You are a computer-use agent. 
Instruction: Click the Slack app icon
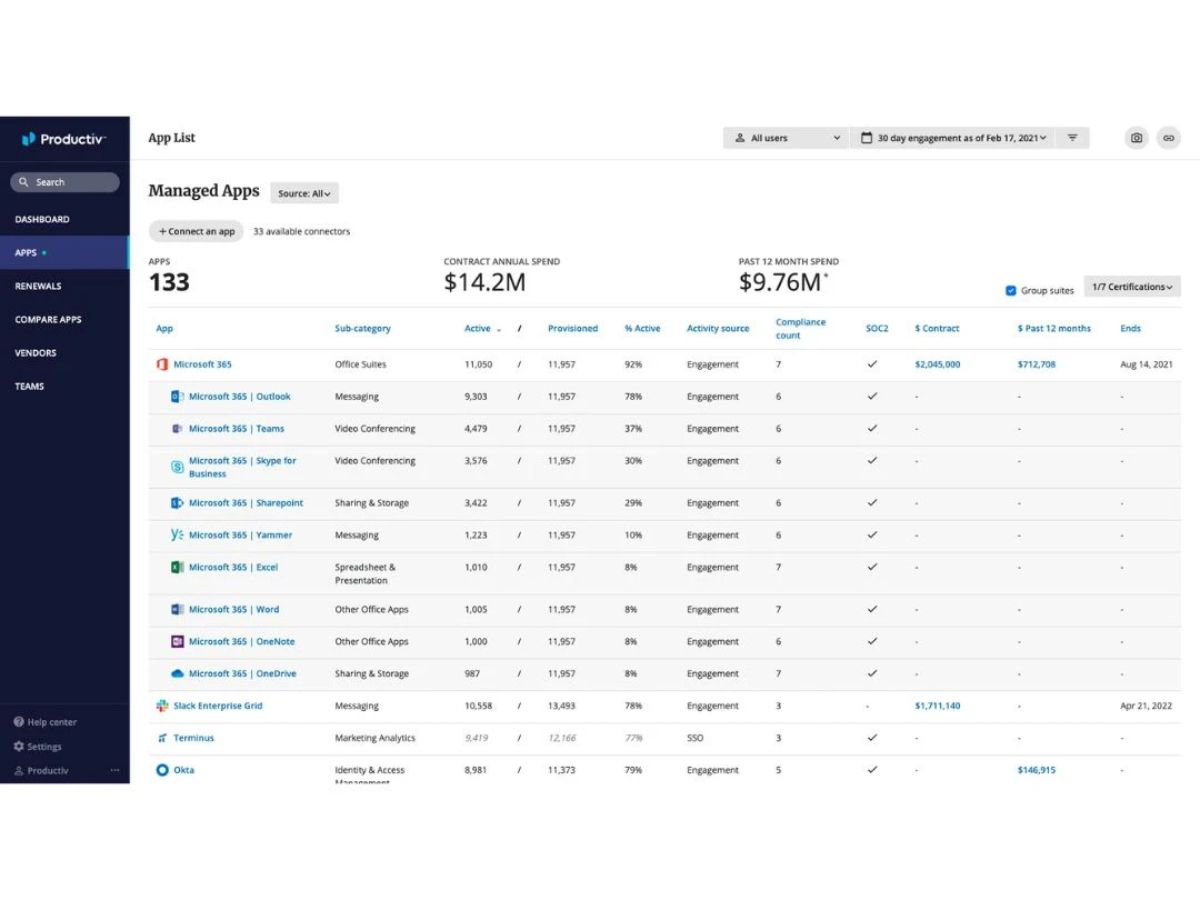point(162,706)
